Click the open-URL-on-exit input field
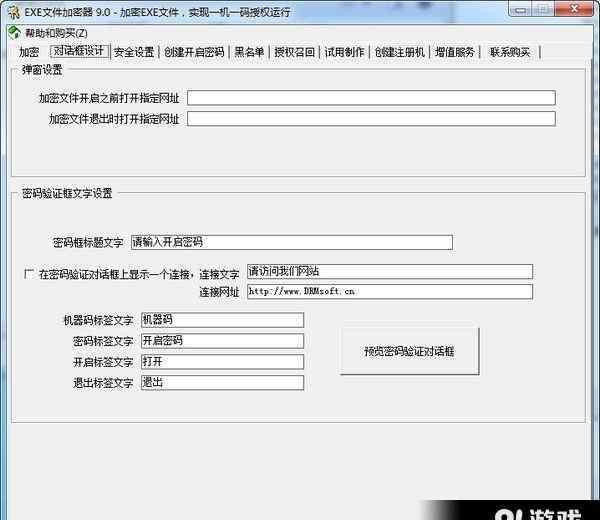The image size is (600, 520). click(x=371, y=119)
